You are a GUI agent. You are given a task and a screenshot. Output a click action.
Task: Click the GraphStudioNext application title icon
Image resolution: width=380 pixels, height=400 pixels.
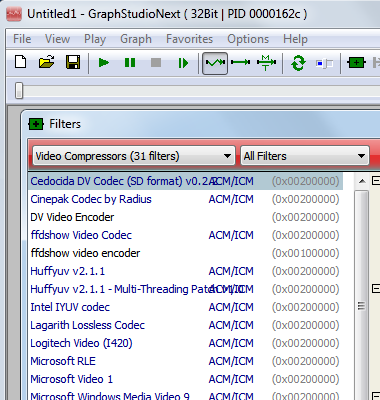[x=14, y=14]
